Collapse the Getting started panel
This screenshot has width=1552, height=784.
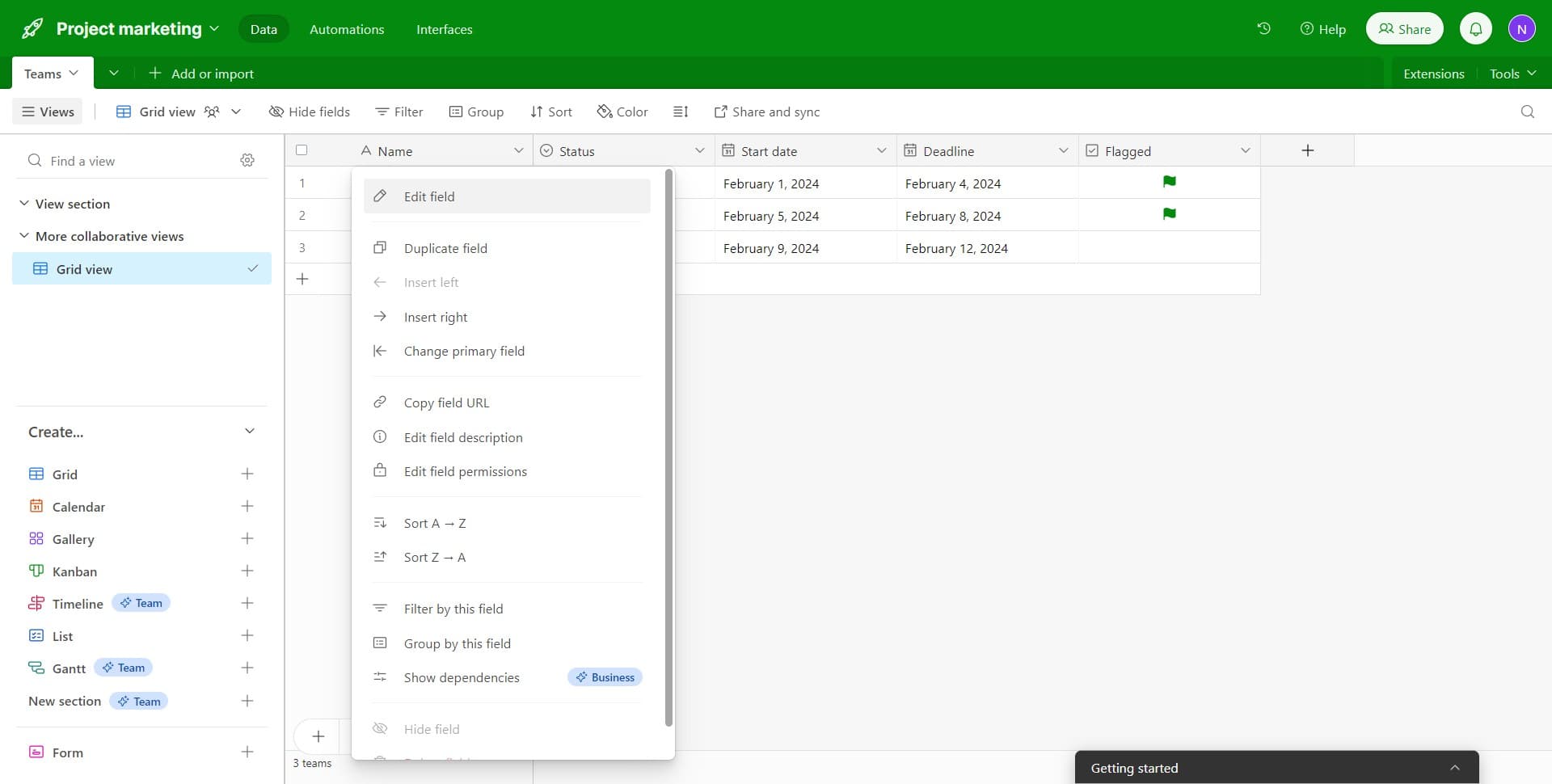click(1454, 768)
